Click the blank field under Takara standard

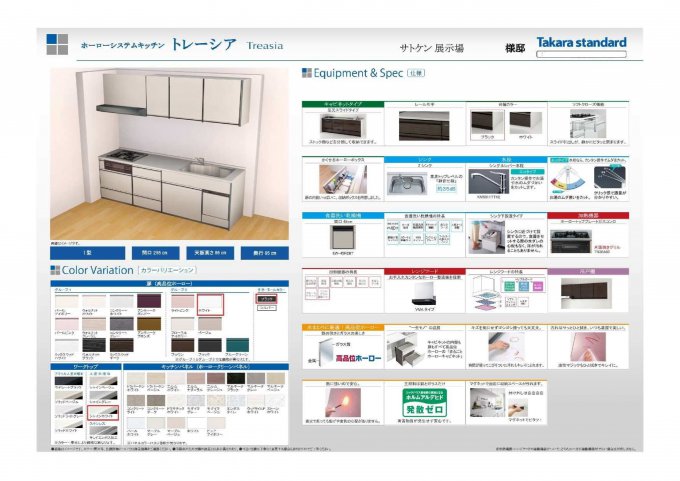(581, 54)
